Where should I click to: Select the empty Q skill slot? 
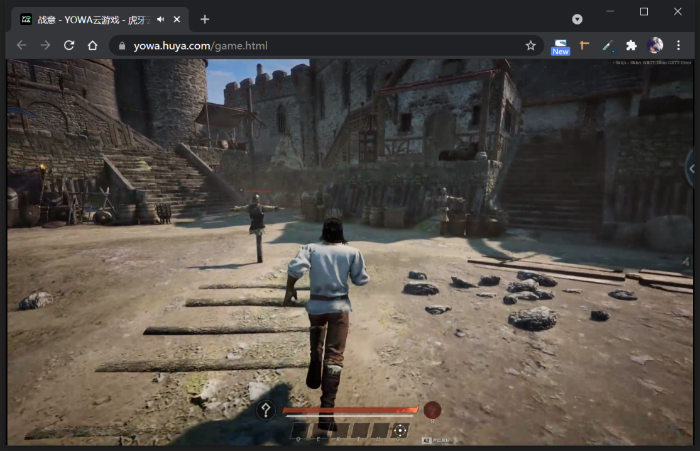(300, 431)
